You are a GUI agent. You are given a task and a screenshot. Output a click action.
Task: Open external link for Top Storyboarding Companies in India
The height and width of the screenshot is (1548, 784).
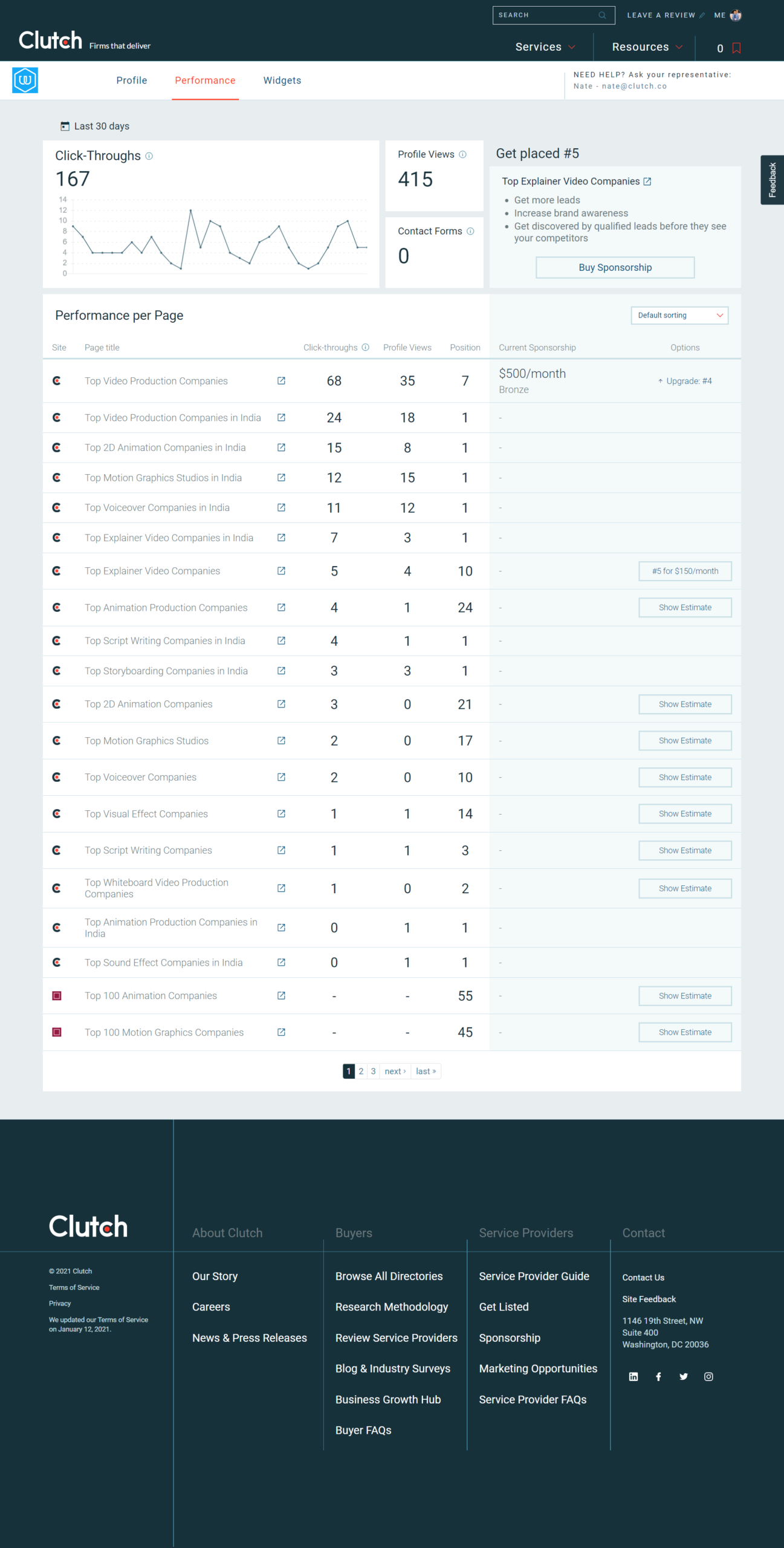pyautogui.click(x=281, y=671)
